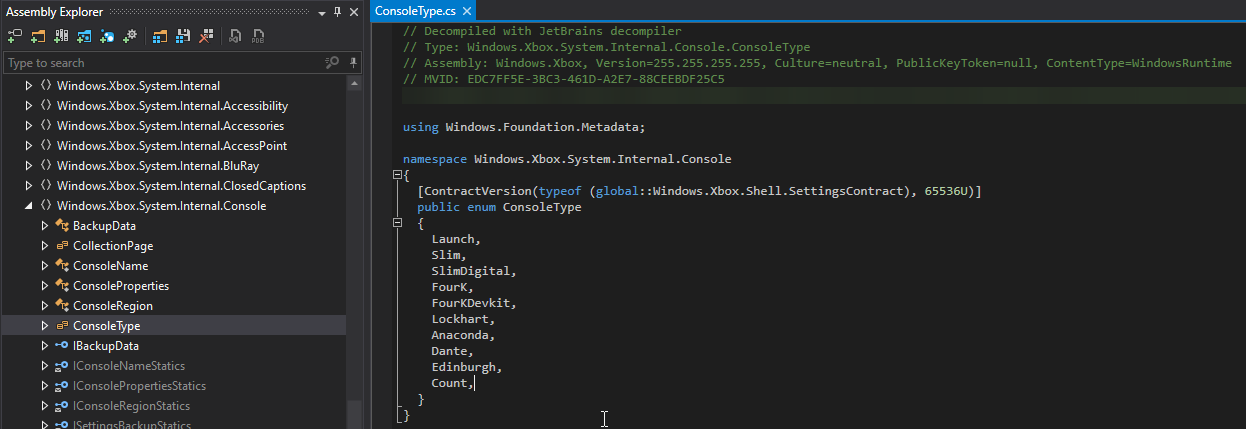Open the Assembly Explorer window options dropdown
1246x429 pixels.
[x=321, y=12]
